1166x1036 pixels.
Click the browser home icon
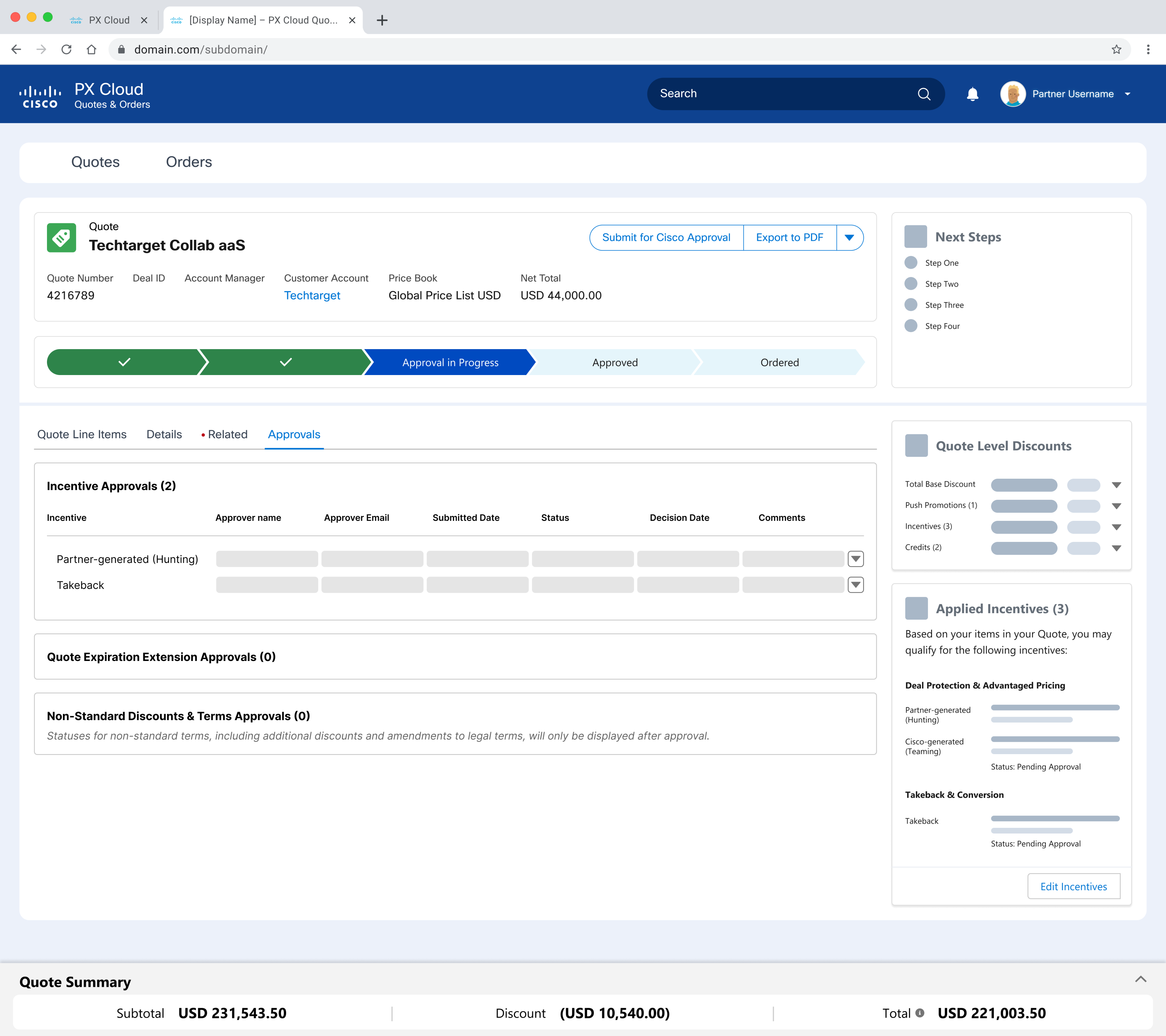click(91, 50)
